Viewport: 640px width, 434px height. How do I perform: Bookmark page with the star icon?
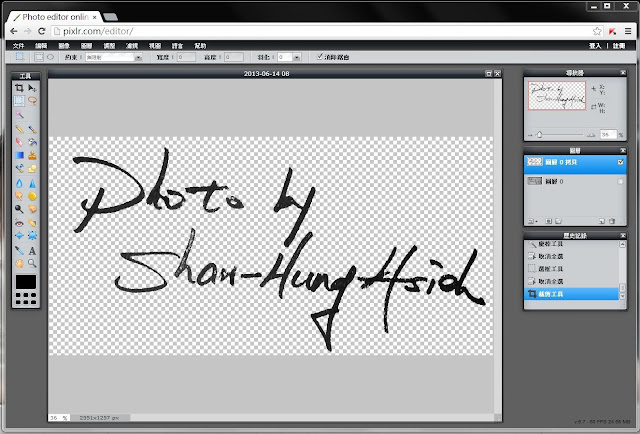click(597, 31)
